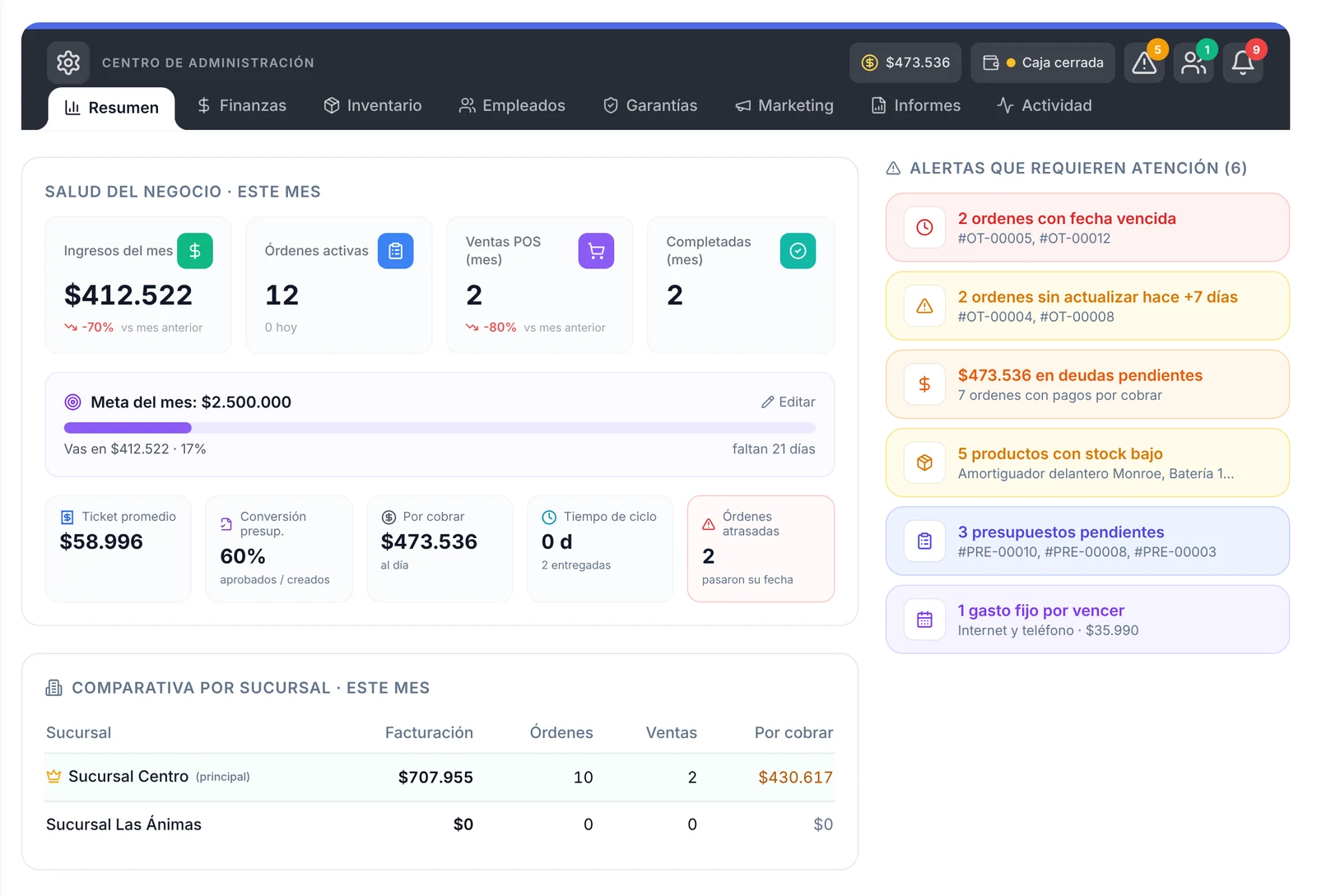Screen dimensions: 1317x896
Task: Click the target icon beside Meta del mes
Action: 73,402
